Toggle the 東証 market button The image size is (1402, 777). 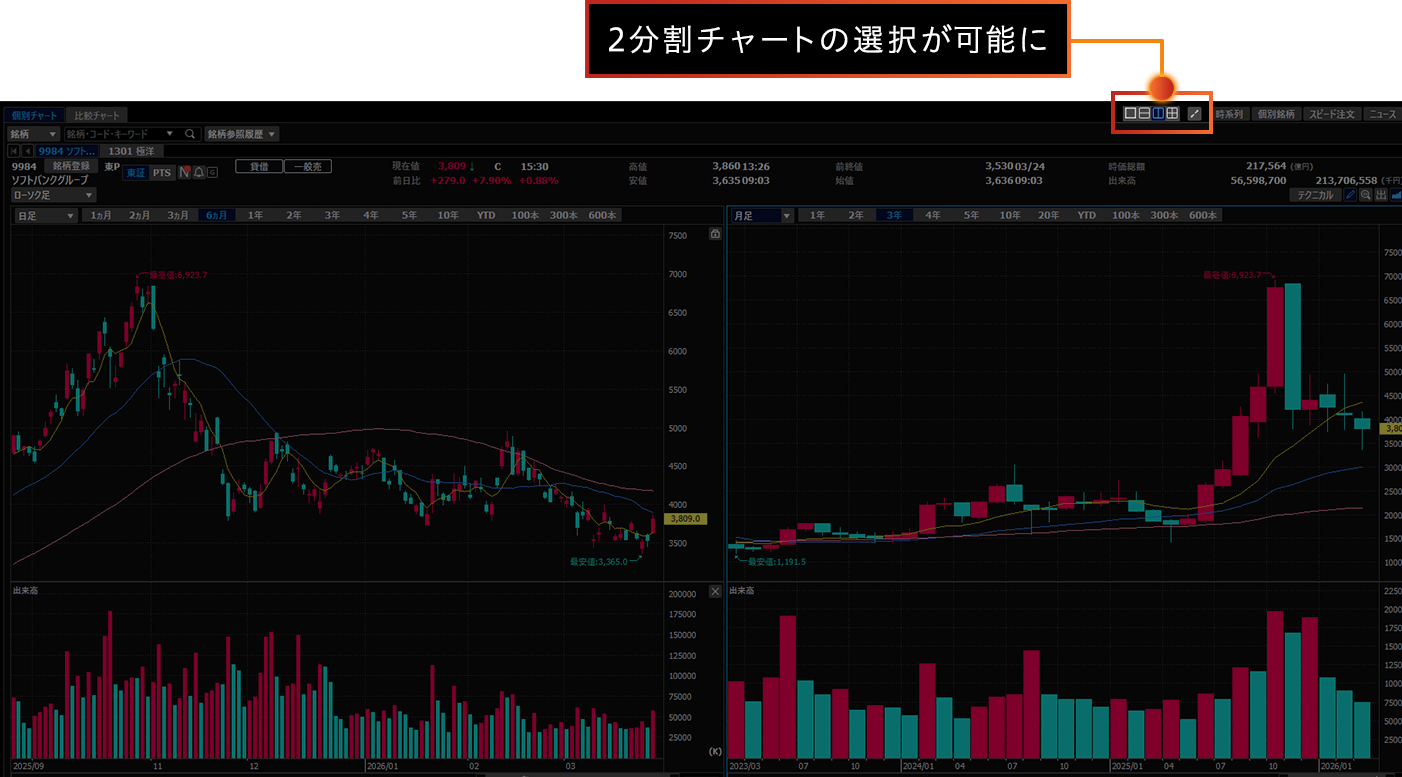click(135, 173)
